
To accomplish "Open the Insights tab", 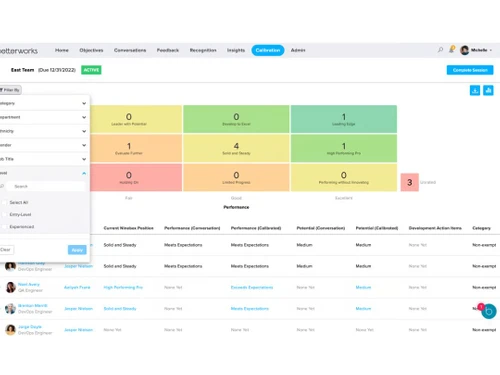I will [236, 50].
